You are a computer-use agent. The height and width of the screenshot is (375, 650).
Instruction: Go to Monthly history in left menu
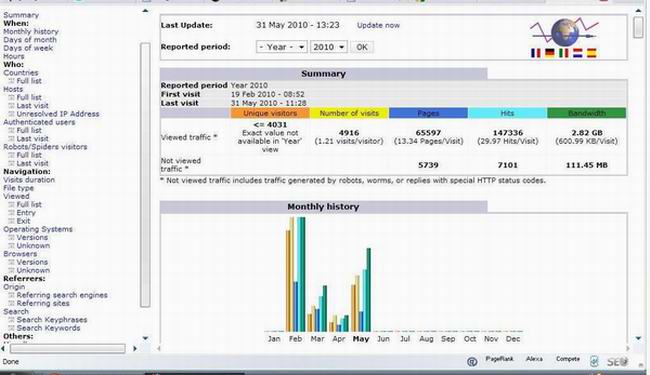tap(31, 31)
